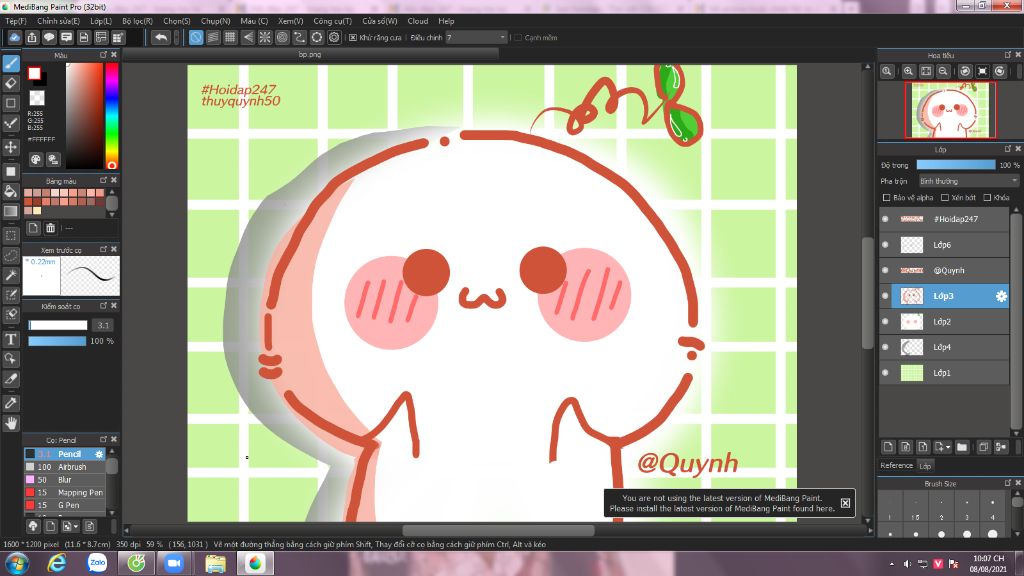This screenshot has width=1024, height=576.
Task: Turn off snap with the blue circle icon
Action: coord(196,38)
